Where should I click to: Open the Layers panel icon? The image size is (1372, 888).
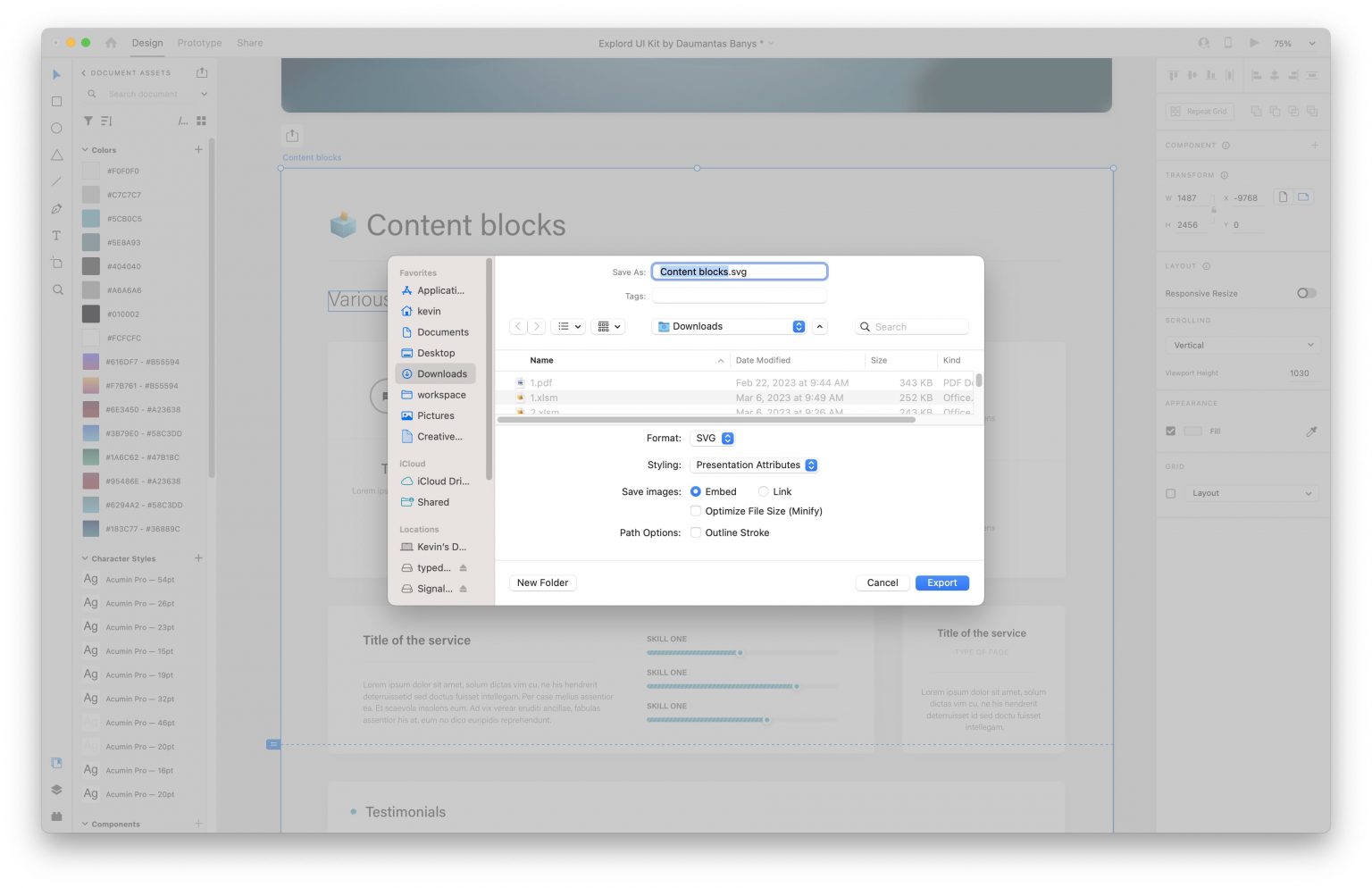click(x=56, y=790)
